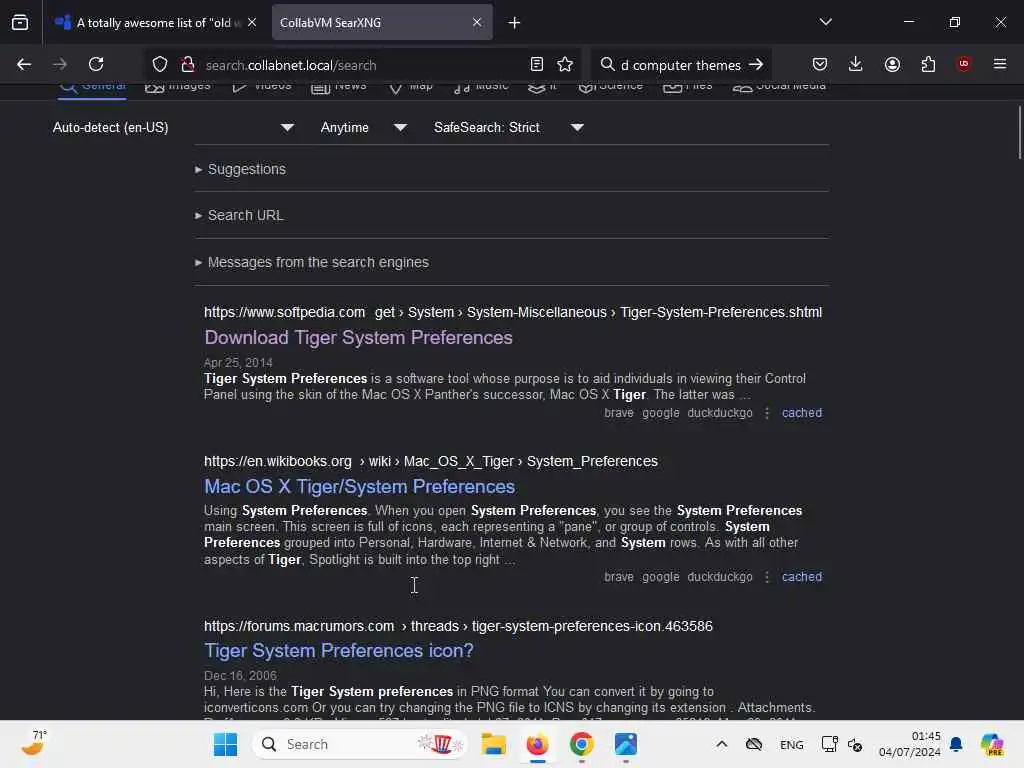This screenshot has width=1024, height=768.
Task: Open cached link for the wikibooks result
Action: pyautogui.click(x=802, y=577)
